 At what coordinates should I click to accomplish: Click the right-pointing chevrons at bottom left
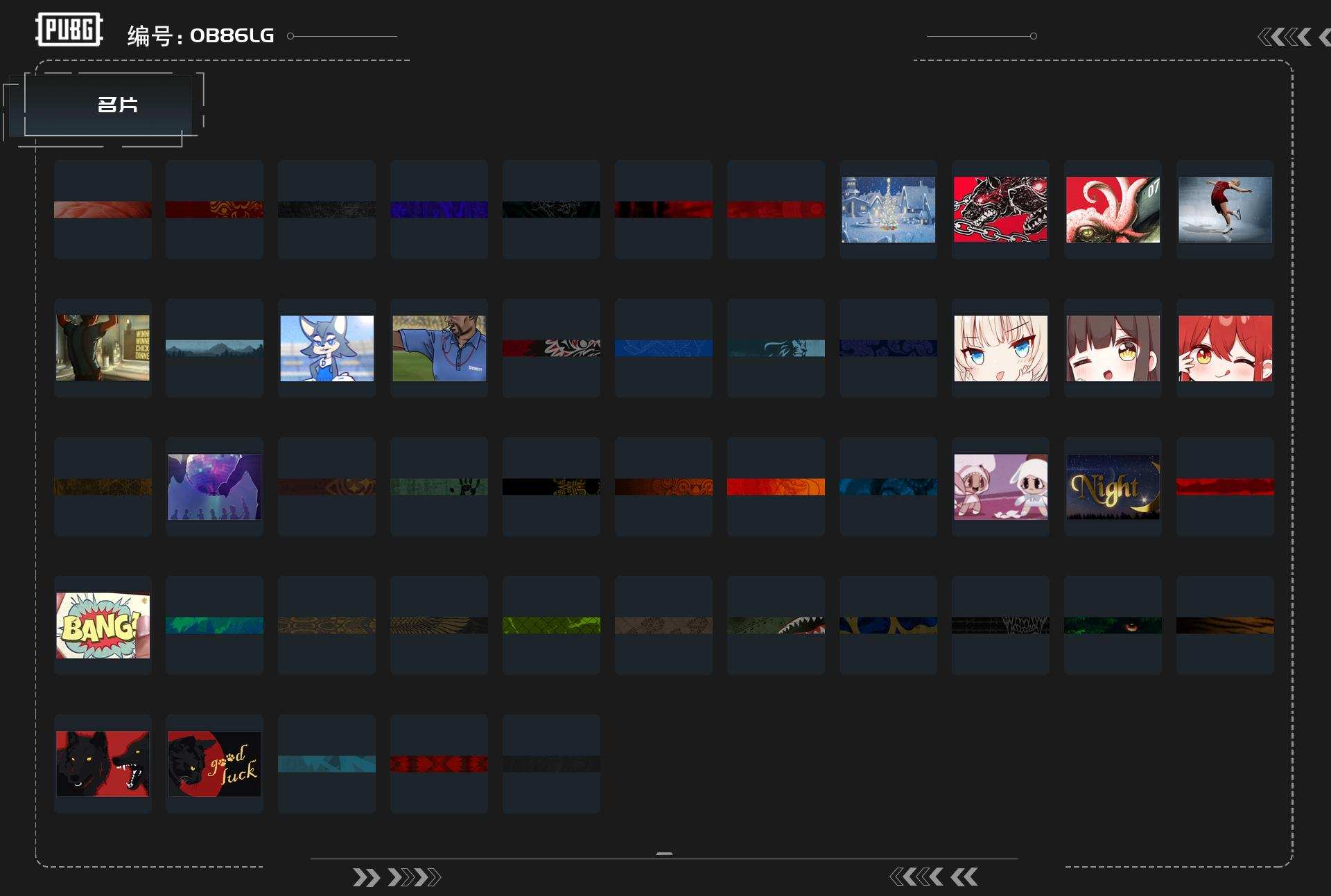click(396, 877)
